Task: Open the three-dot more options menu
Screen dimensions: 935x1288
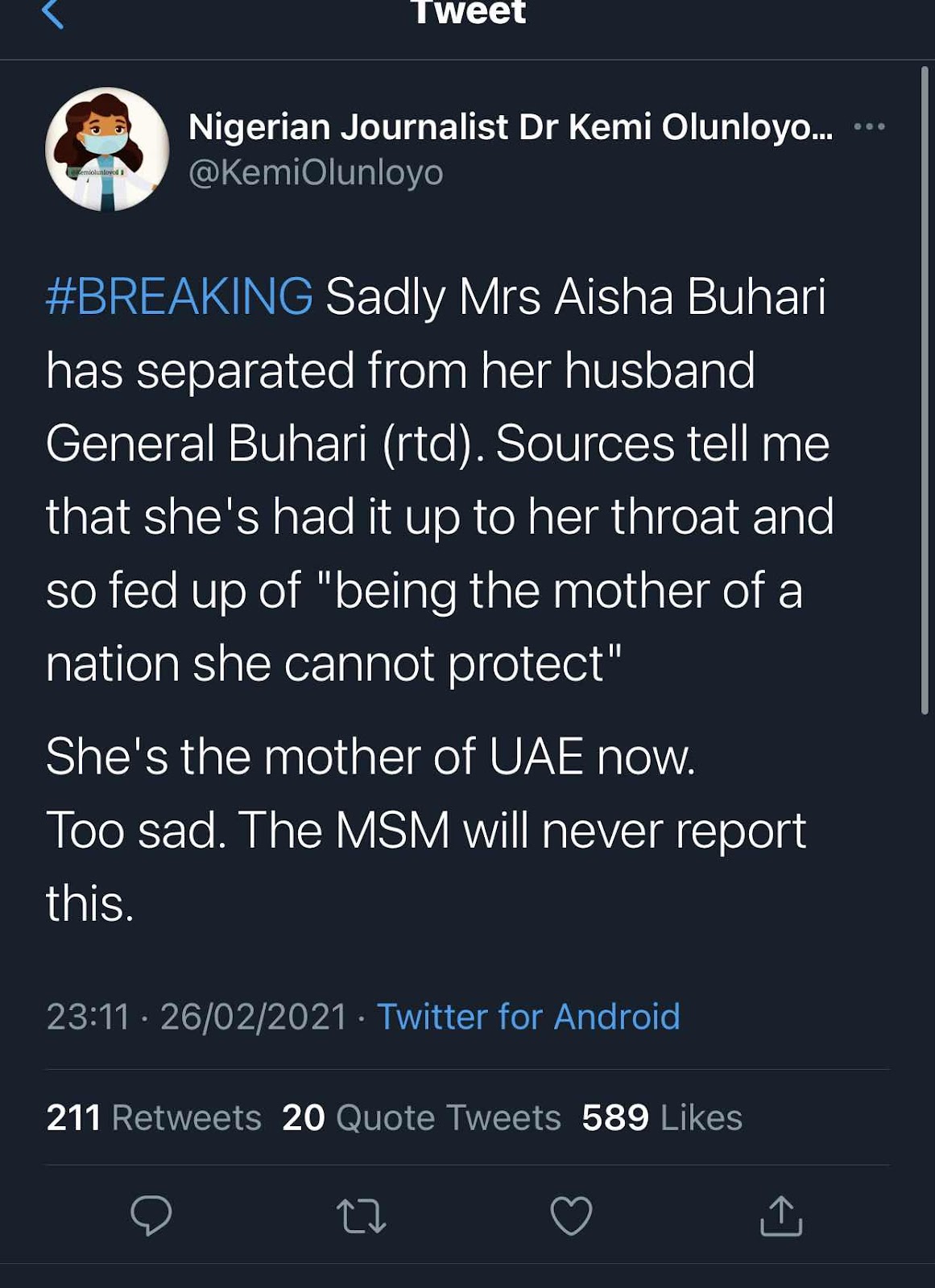Action: click(870, 126)
